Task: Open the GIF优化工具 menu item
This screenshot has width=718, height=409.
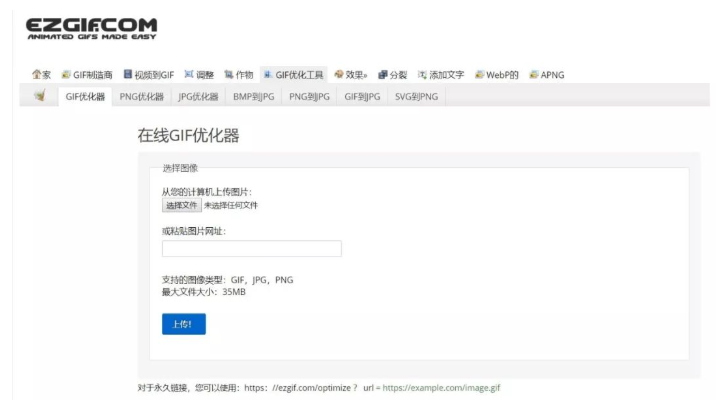Action: [294, 75]
